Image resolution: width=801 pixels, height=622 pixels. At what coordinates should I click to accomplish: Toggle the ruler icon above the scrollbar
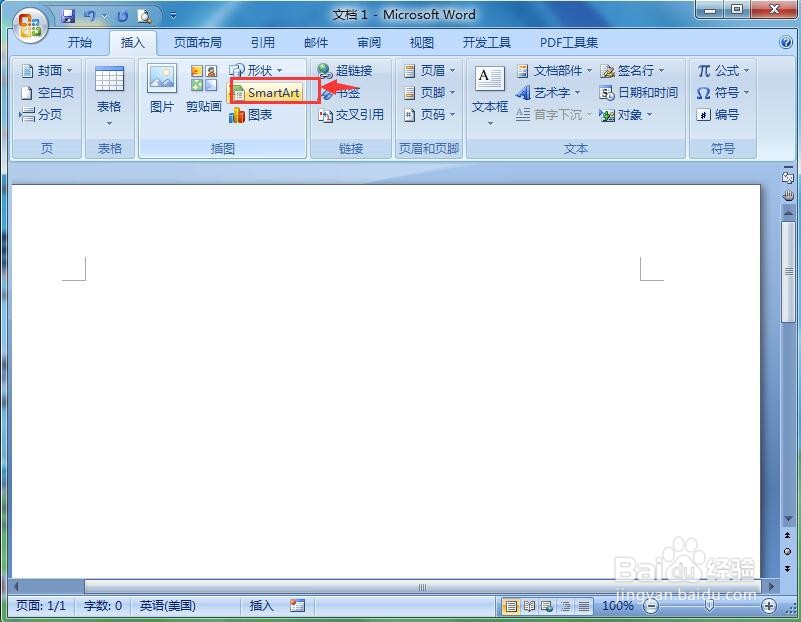pos(788,177)
